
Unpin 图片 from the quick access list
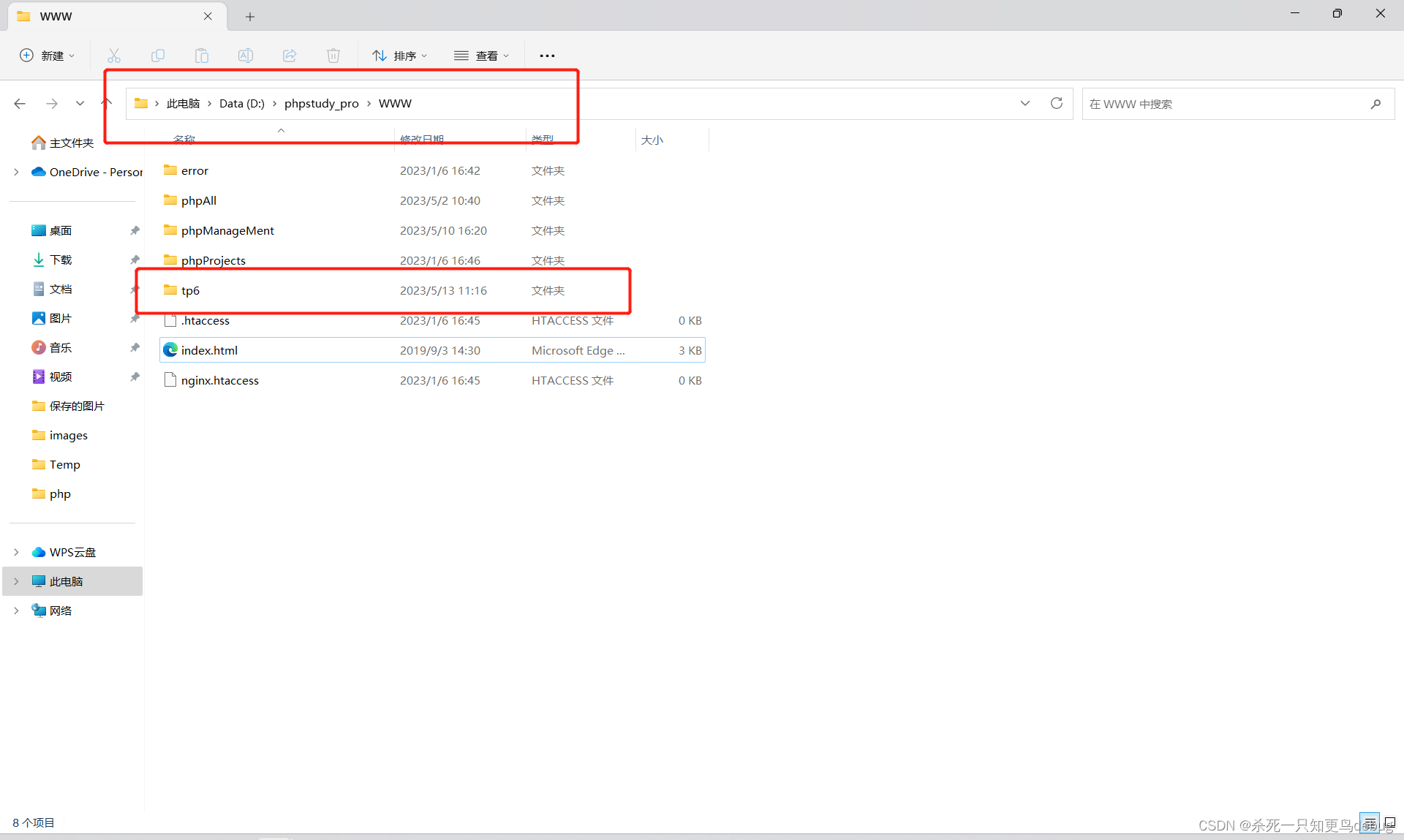click(x=135, y=318)
